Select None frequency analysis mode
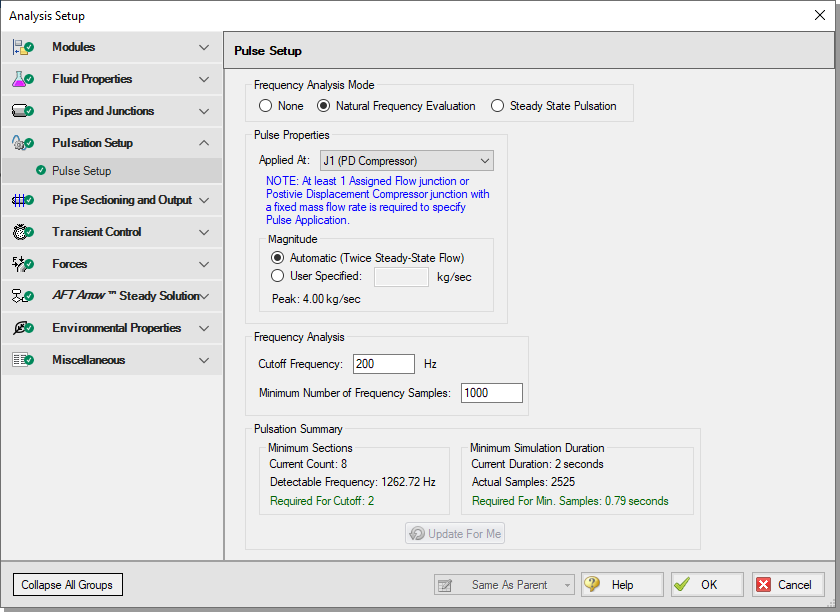Screen dimensions: 840x612 pyautogui.click(x=266, y=106)
